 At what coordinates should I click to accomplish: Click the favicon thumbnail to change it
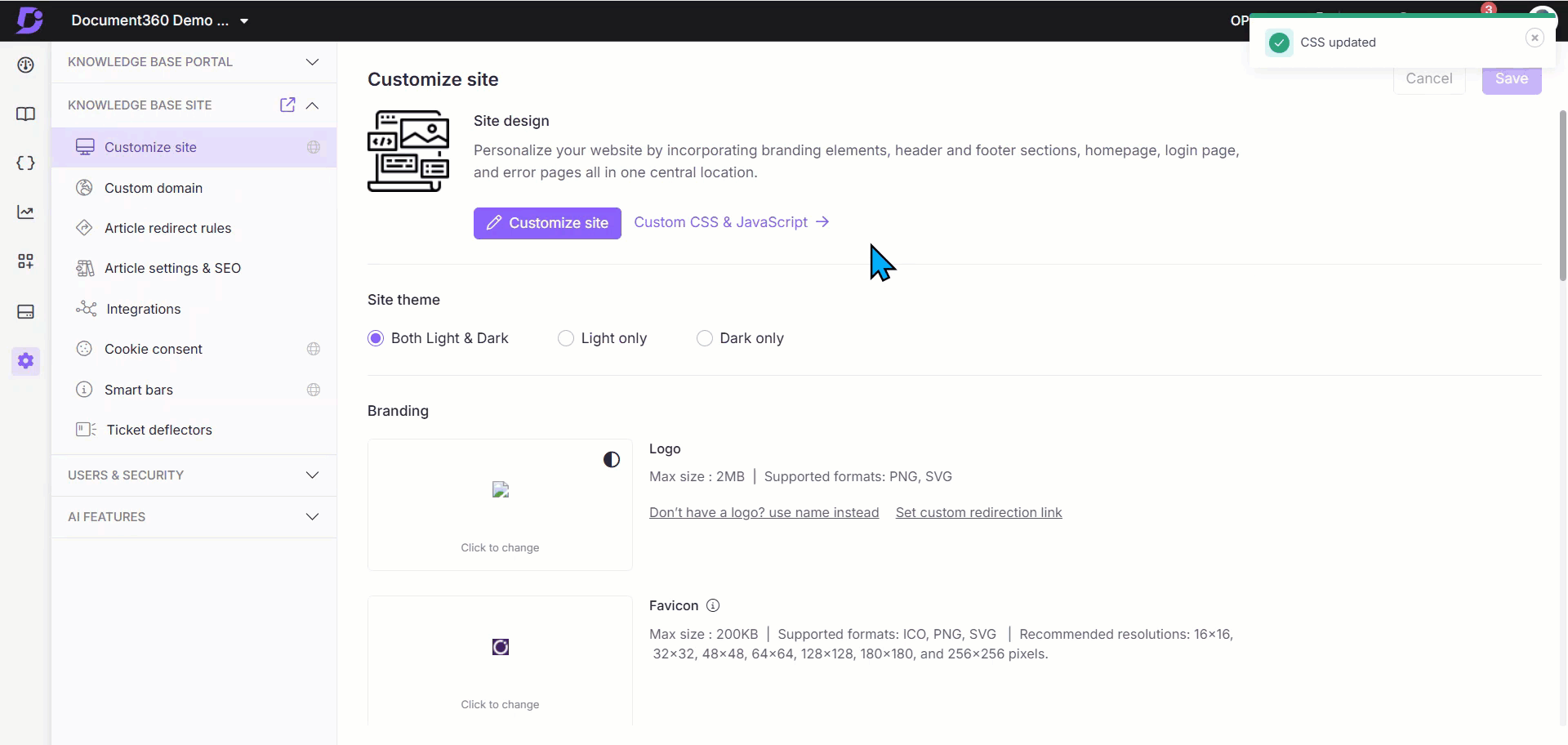coord(500,660)
